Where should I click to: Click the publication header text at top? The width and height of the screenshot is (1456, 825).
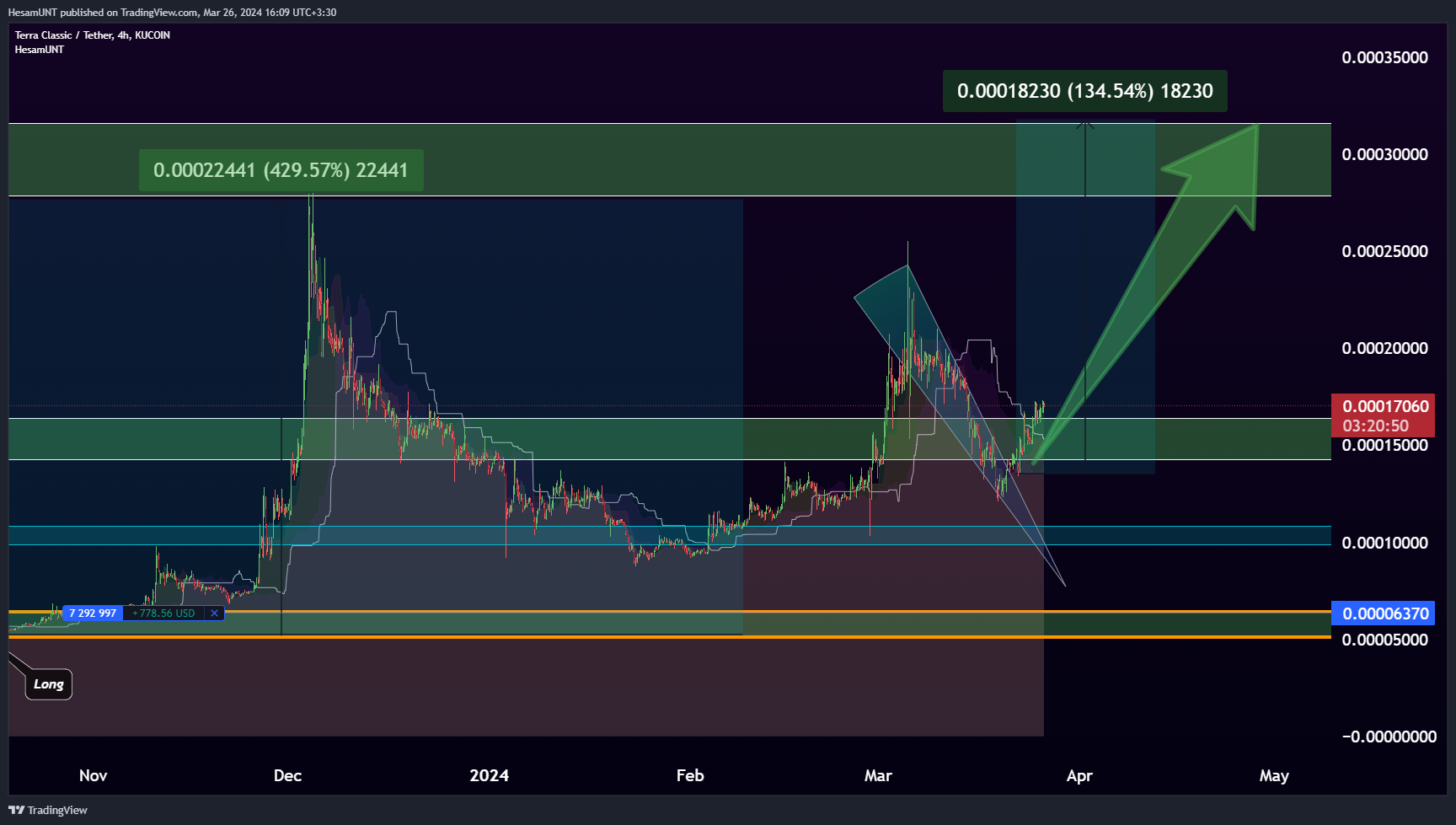172,13
